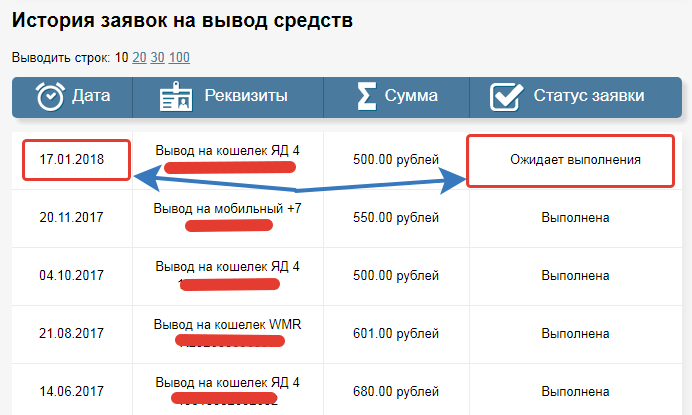The image size is (692, 415).
Task: Click the Реквизиты column header label
Action: (246, 95)
